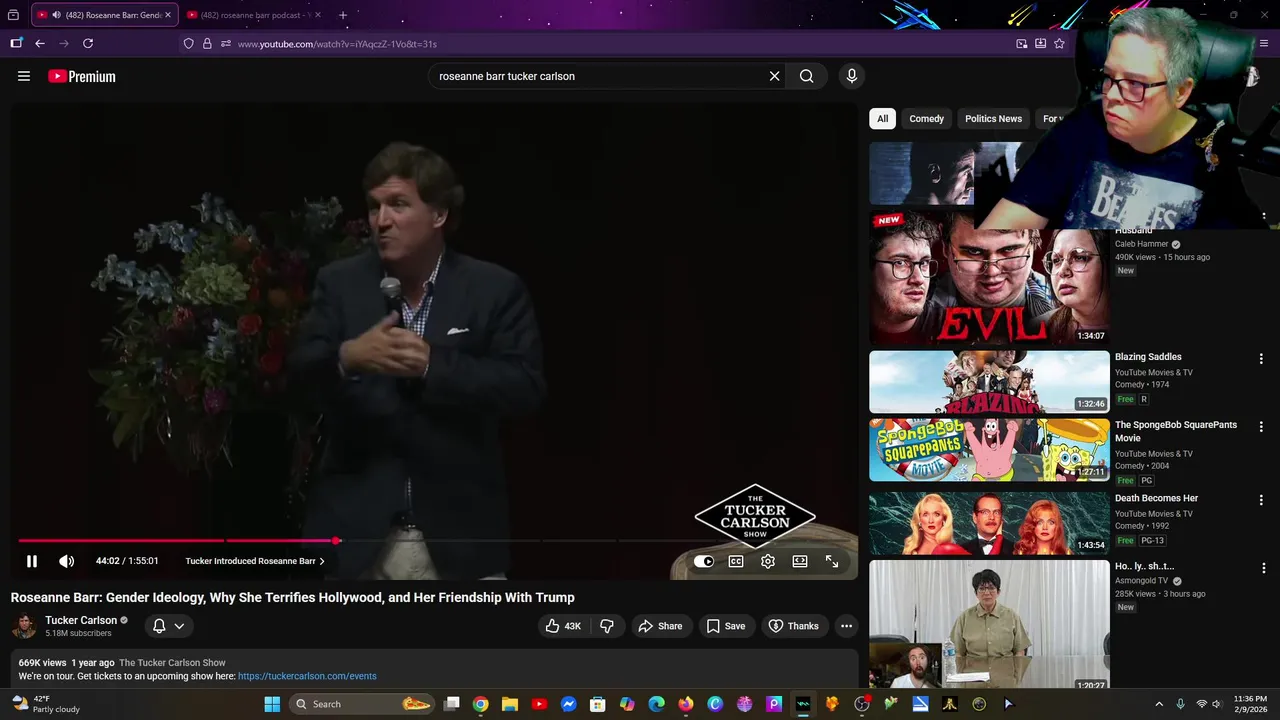
Task: Pause the playing video
Action: [32, 561]
